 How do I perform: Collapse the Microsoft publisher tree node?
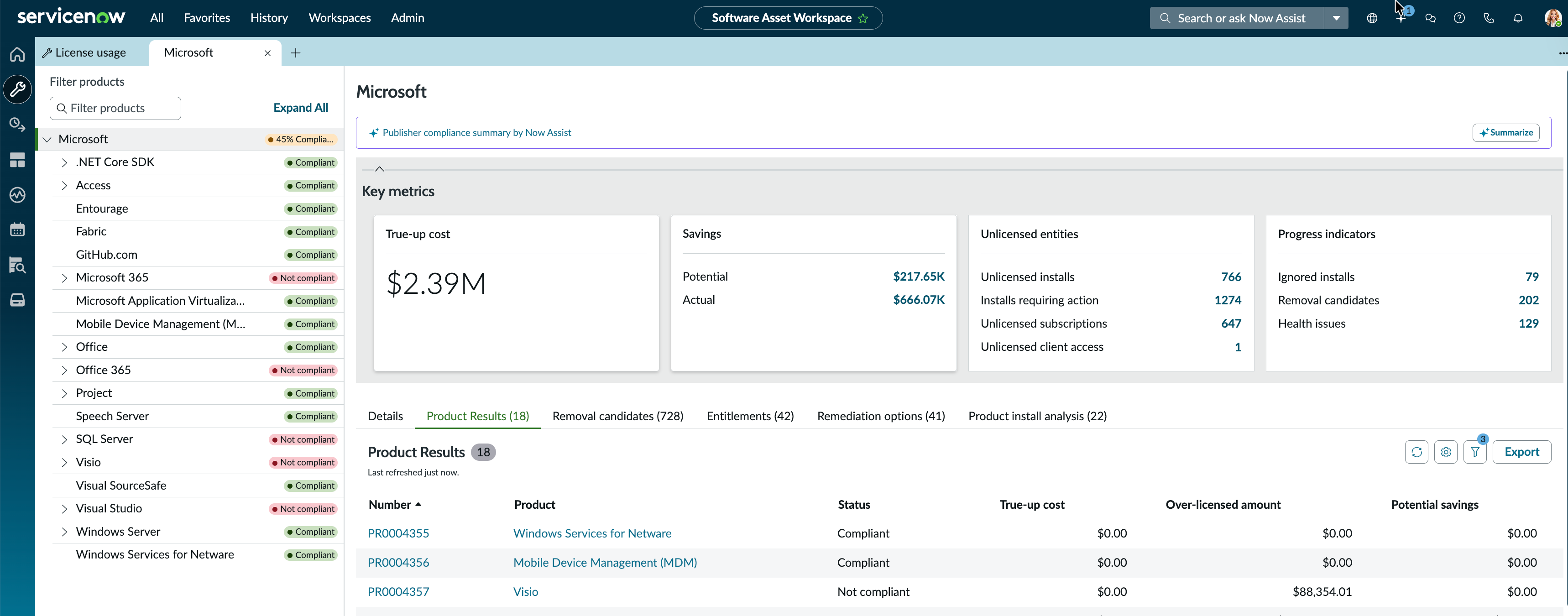pyautogui.click(x=47, y=139)
